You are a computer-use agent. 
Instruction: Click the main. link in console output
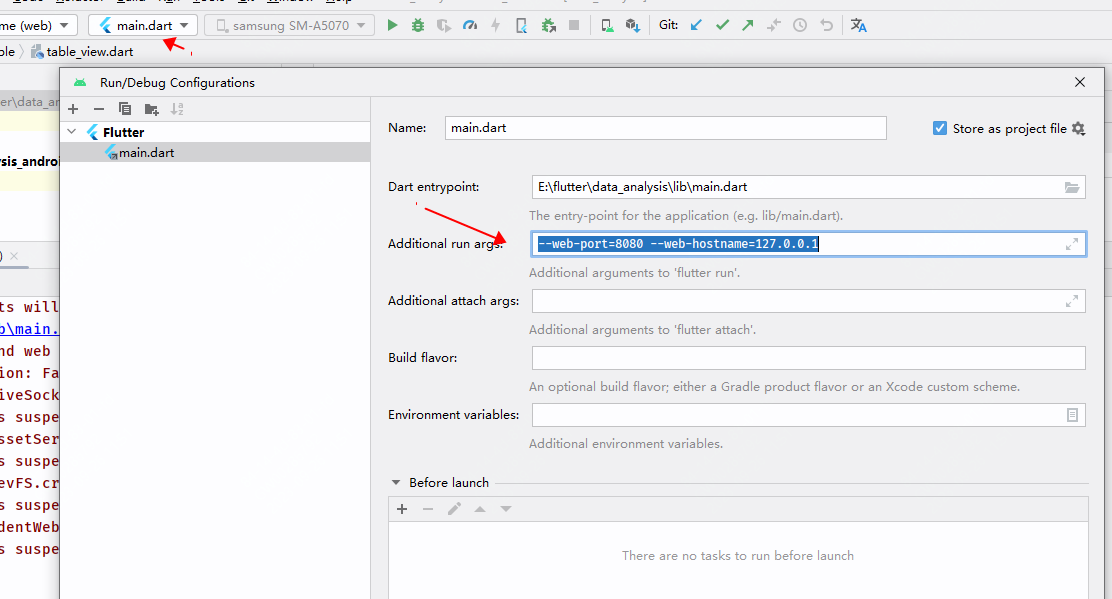(30, 329)
